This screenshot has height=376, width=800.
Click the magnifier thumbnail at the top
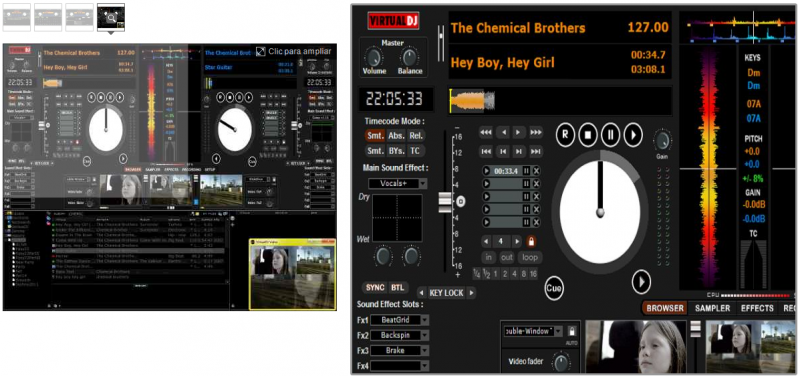(x=111, y=17)
